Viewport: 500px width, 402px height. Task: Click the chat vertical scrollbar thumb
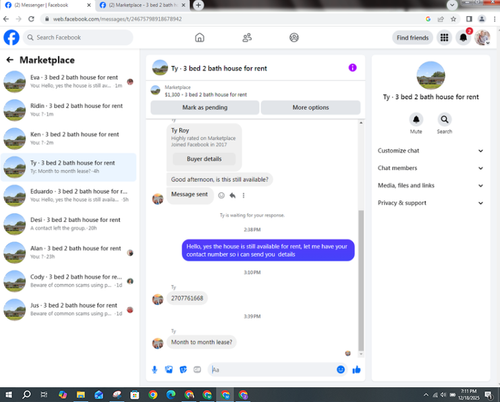(x=361, y=280)
